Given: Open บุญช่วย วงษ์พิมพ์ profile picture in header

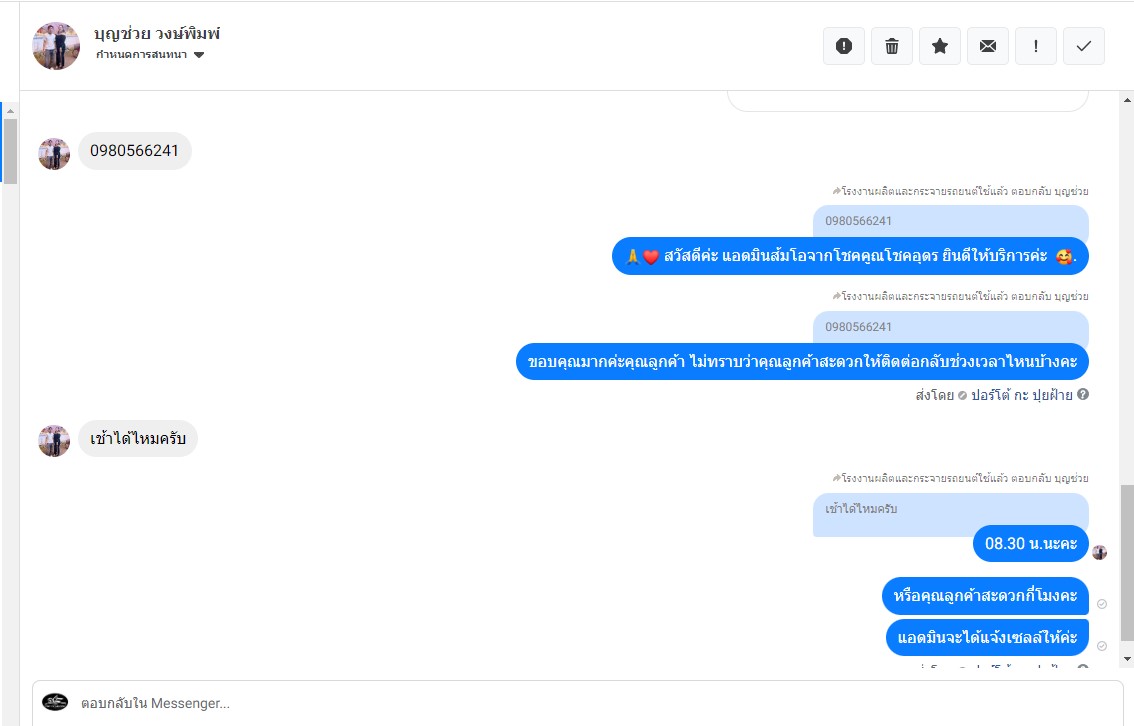Looking at the screenshot, I should coord(56,46).
